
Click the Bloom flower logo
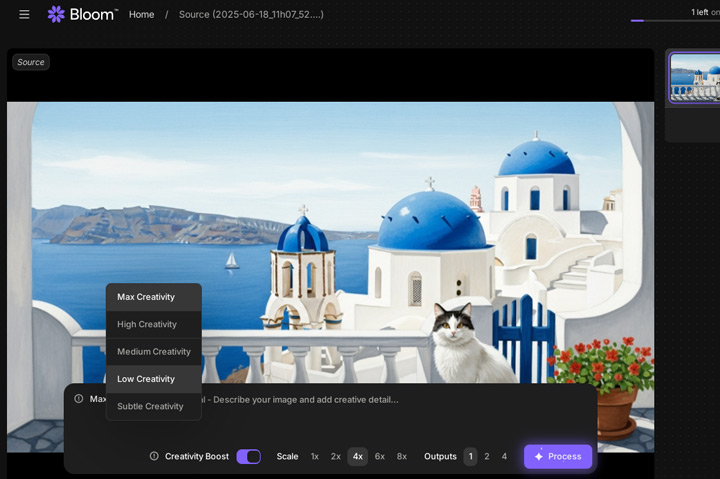pos(56,15)
